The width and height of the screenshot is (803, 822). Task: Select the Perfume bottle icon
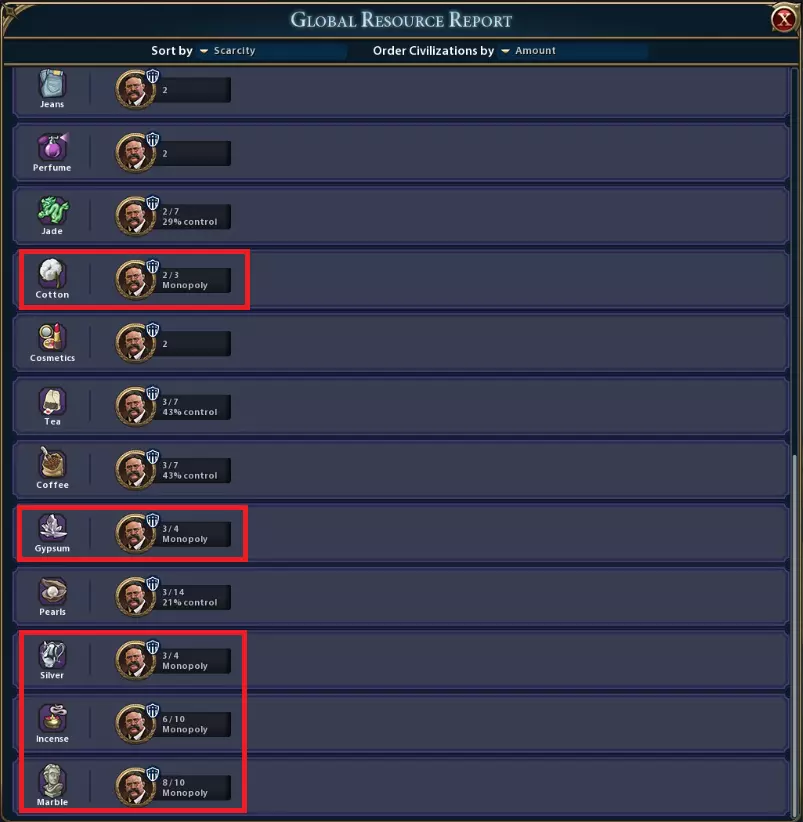(x=52, y=147)
